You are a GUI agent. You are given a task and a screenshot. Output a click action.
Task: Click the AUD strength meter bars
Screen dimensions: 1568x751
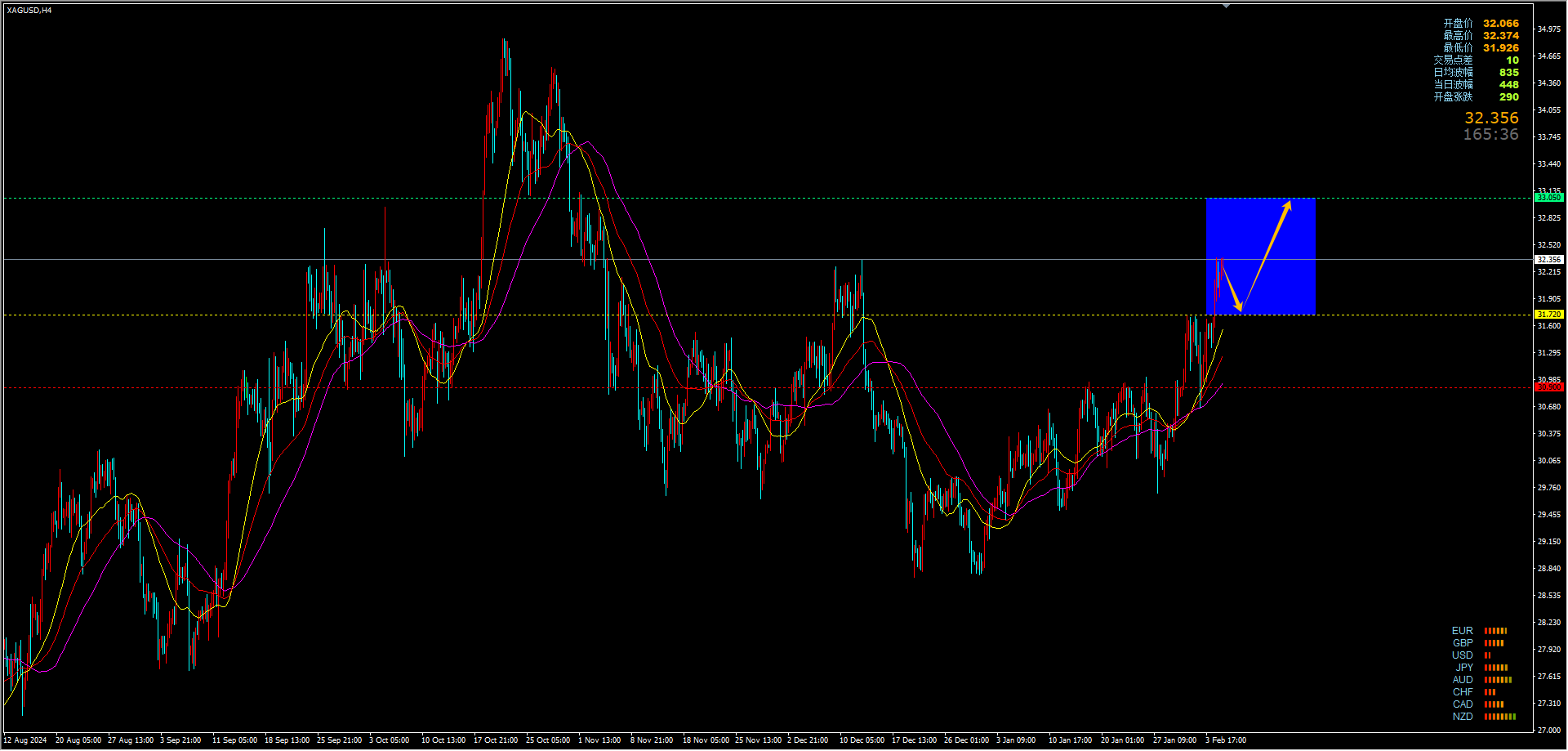click(1498, 680)
